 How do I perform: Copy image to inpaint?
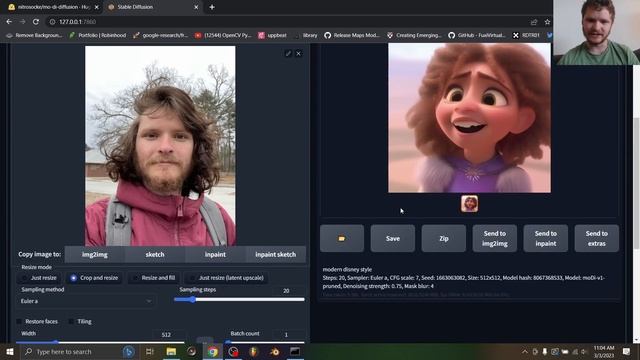point(215,254)
